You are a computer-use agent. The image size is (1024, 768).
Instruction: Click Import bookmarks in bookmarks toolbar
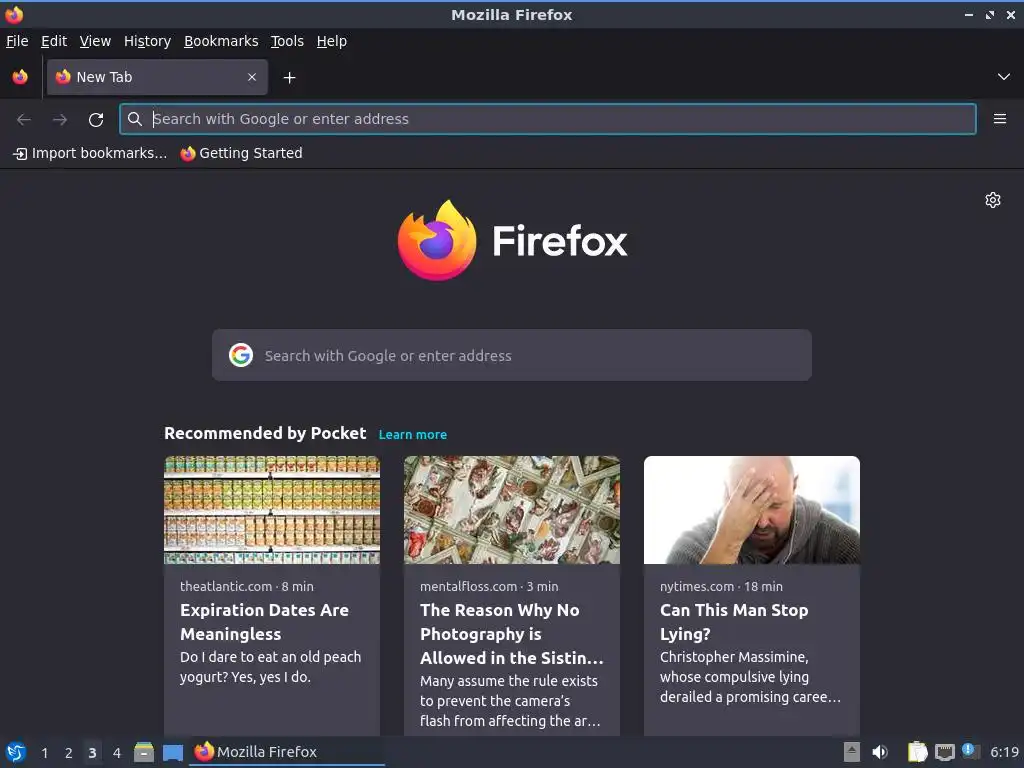point(90,153)
